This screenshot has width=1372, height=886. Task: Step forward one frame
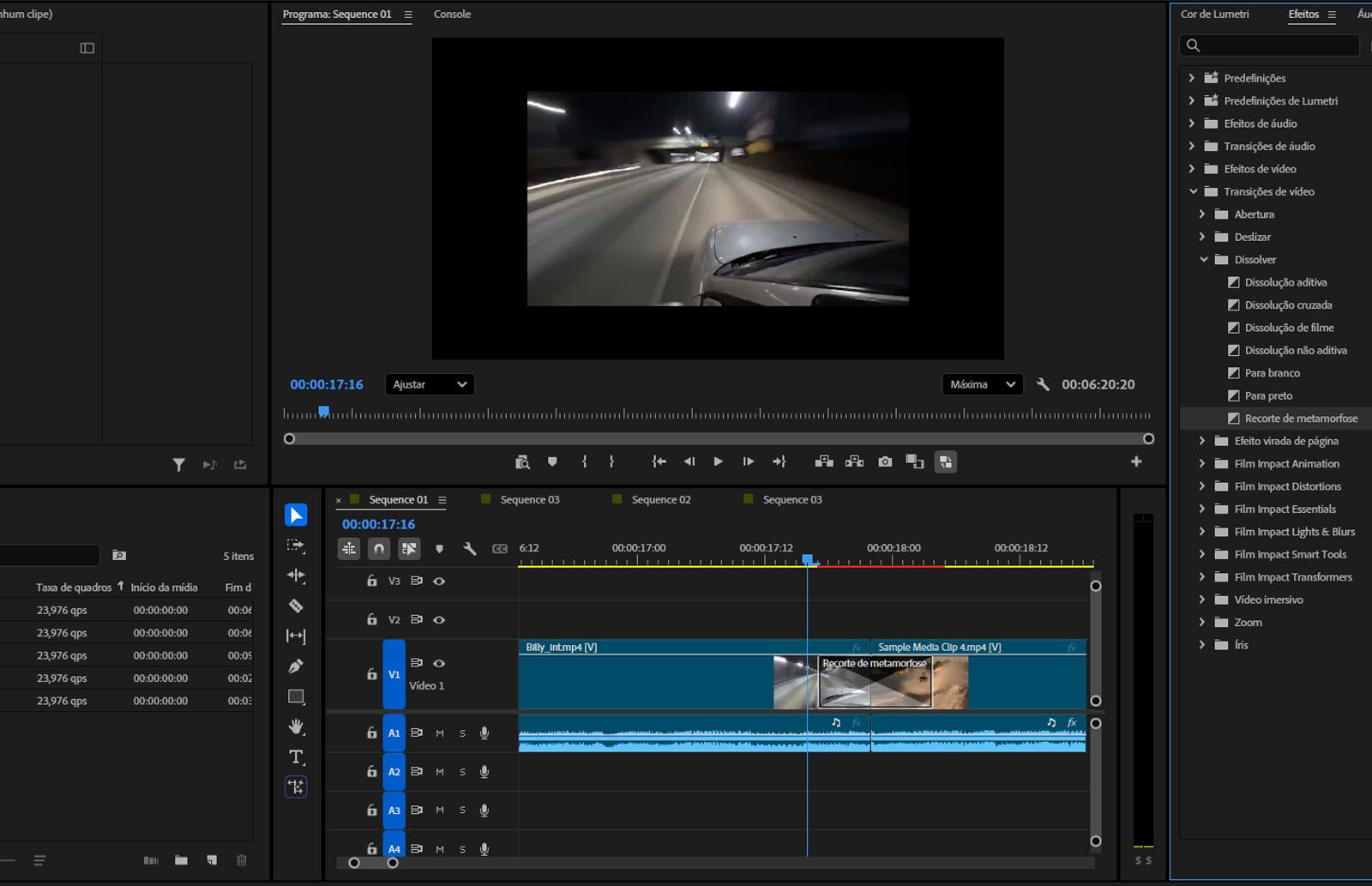tap(748, 461)
